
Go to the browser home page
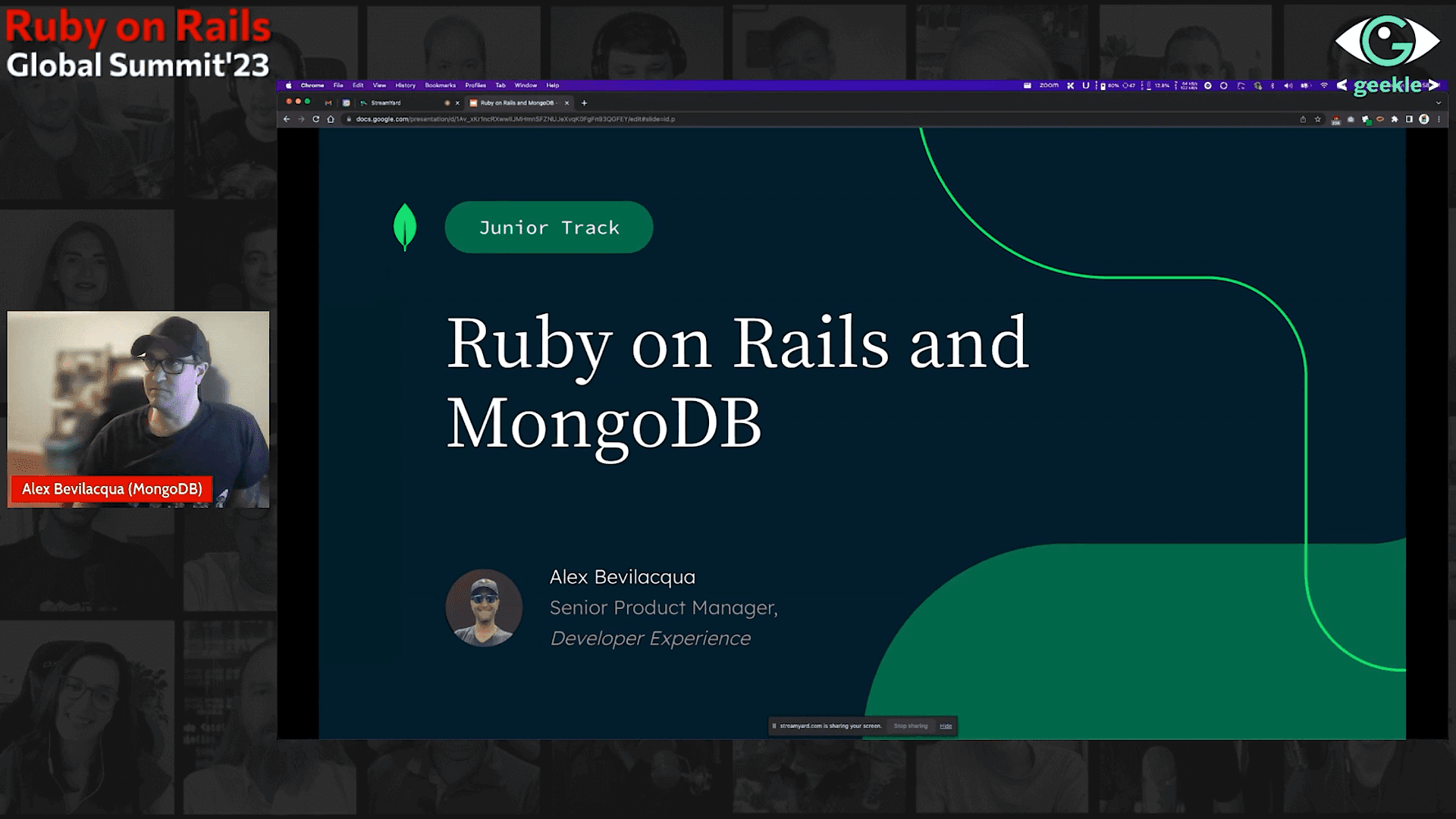(x=331, y=119)
